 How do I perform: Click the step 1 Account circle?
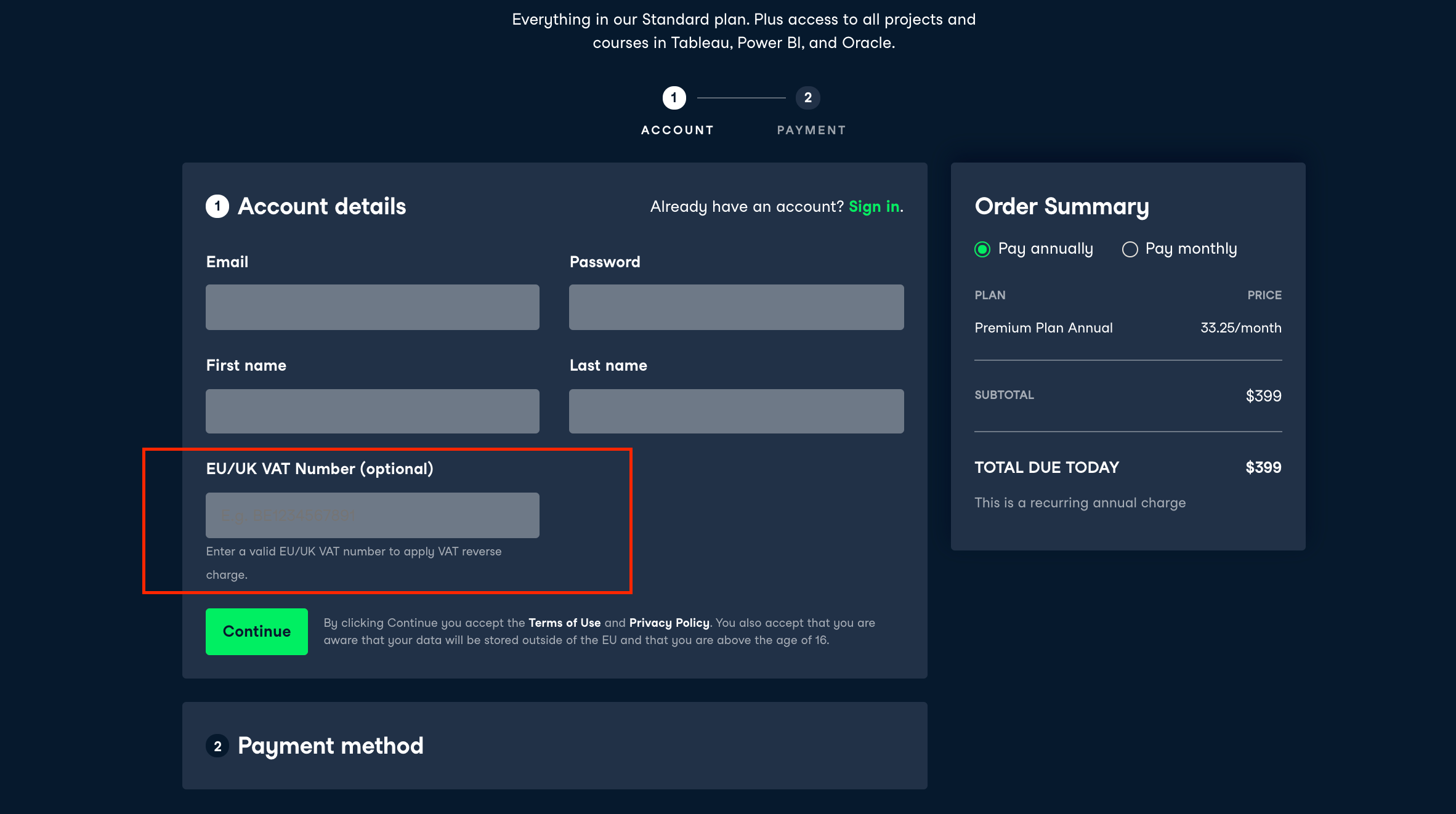point(674,98)
